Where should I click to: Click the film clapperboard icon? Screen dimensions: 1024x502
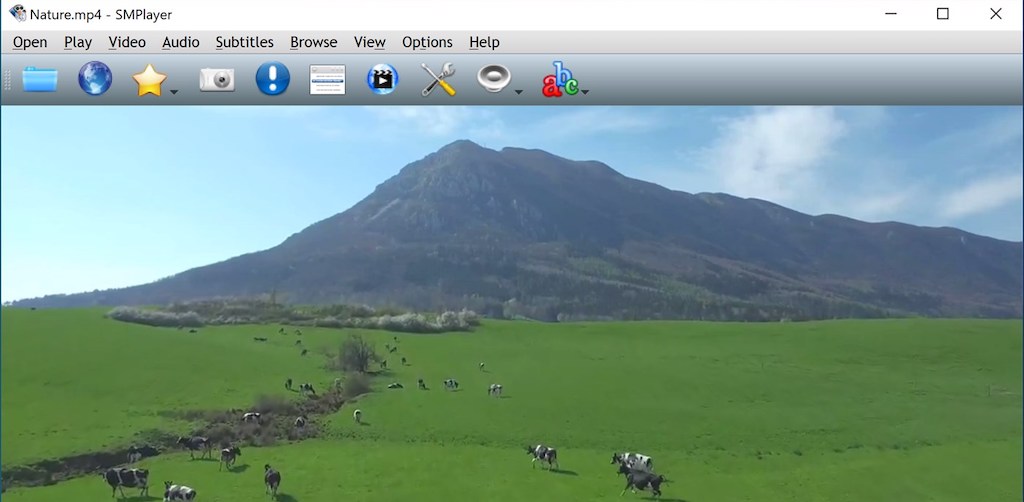coord(382,79)
